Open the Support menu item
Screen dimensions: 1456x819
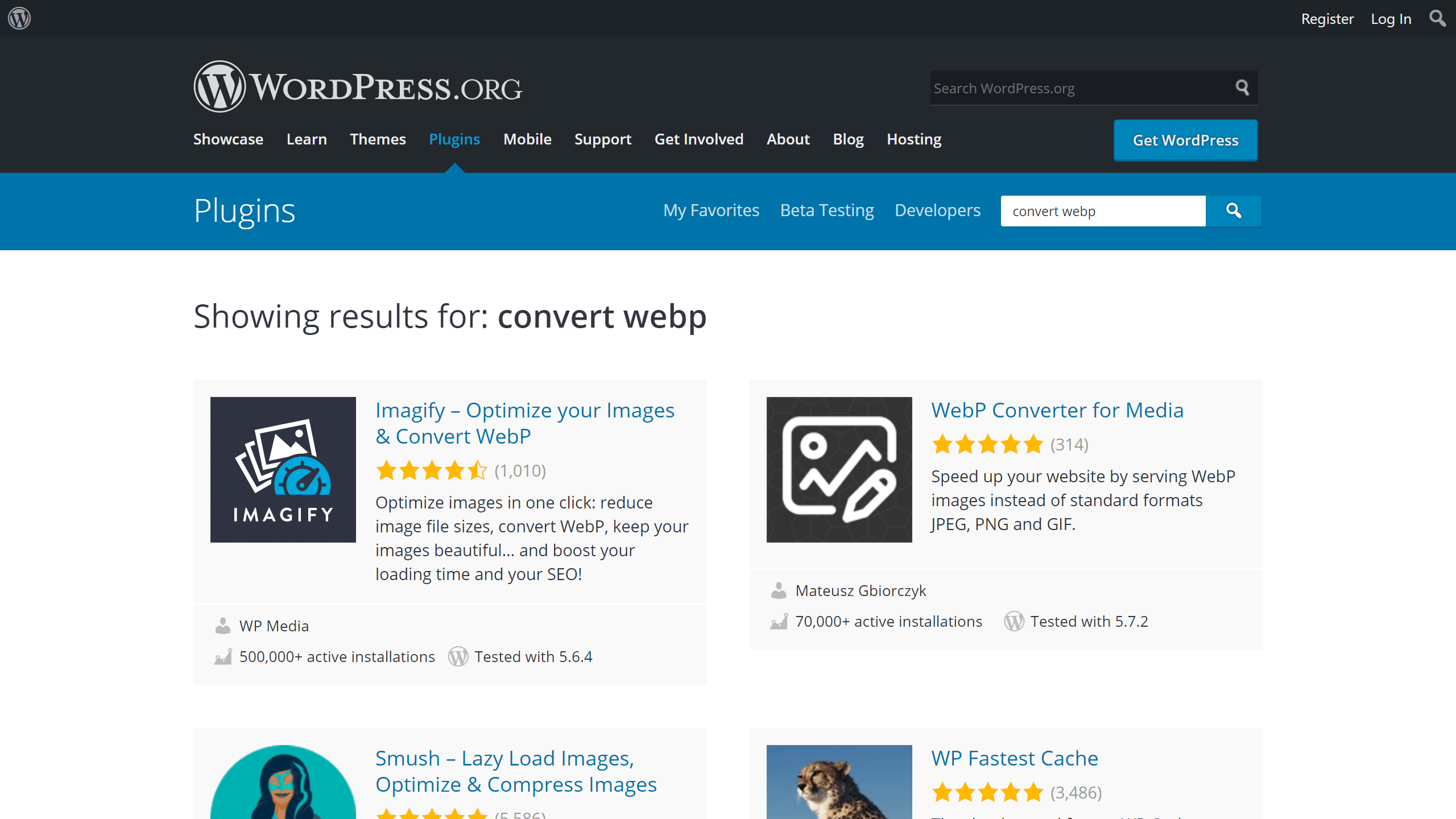pos(603,139)
